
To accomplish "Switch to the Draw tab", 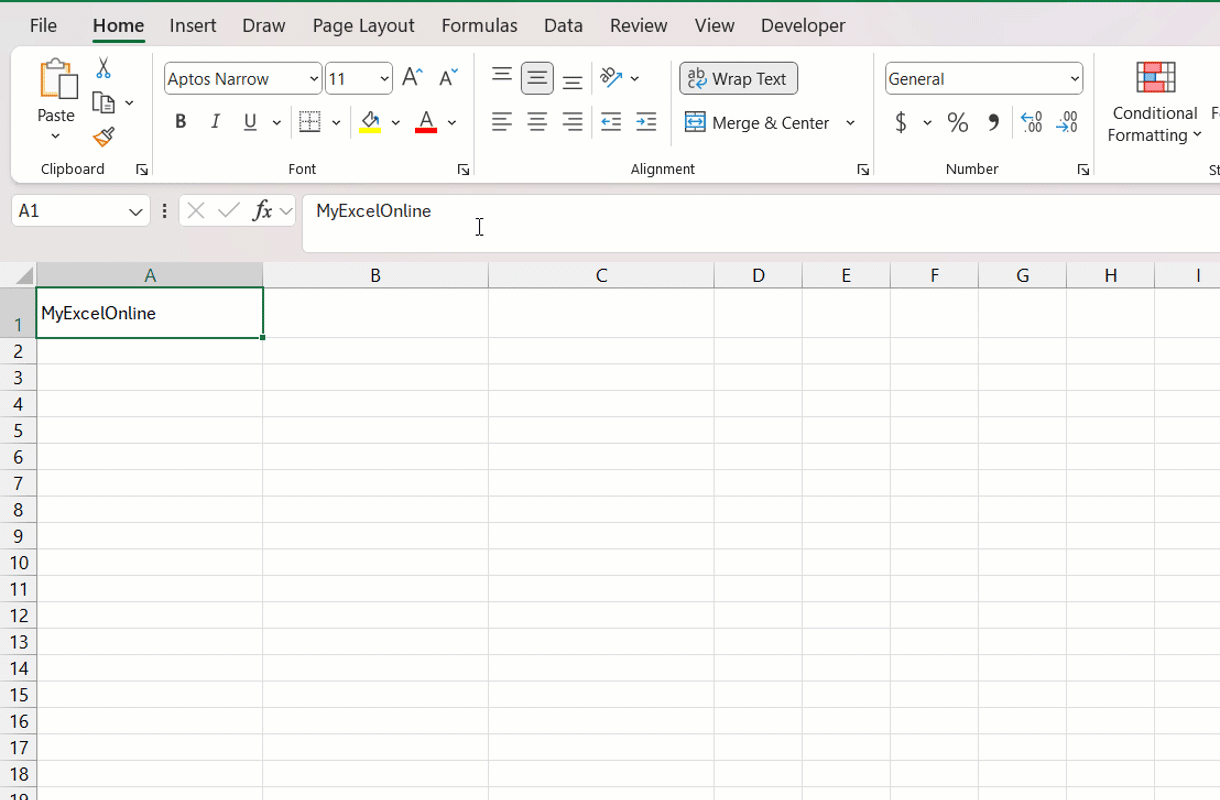I will click(x=264, y=25).
